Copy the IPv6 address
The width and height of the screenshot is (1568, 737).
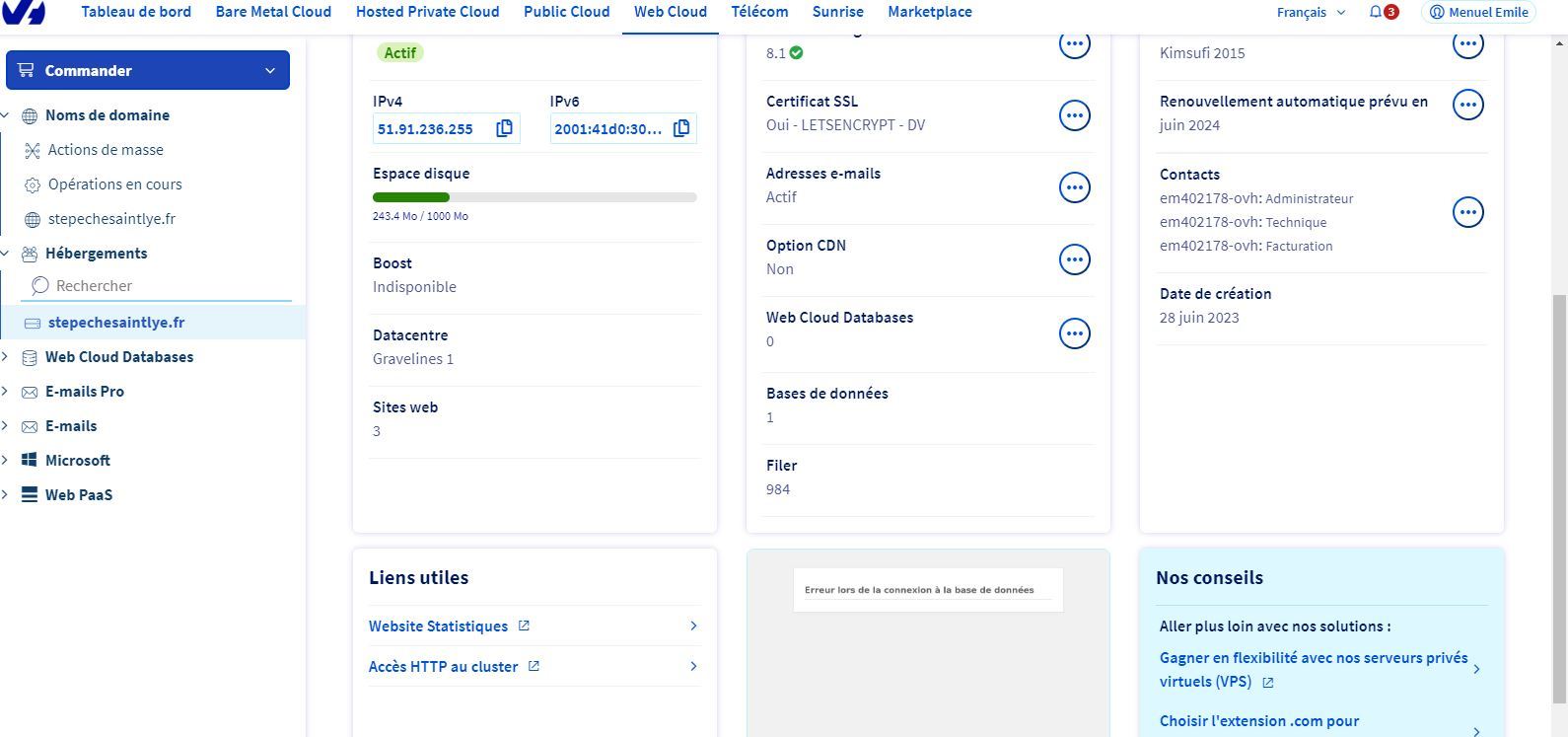[x=681, y=128]
